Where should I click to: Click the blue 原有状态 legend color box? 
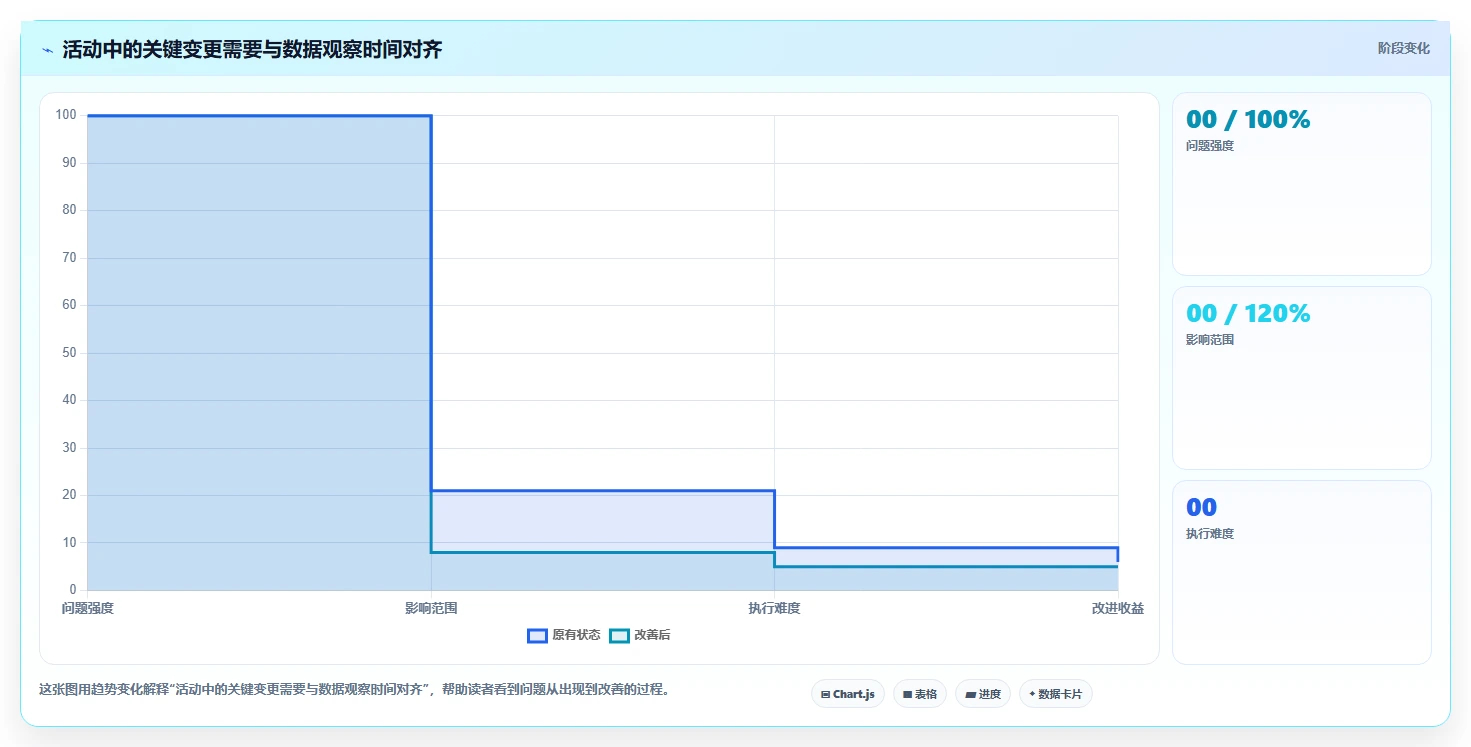click(537, 635)
